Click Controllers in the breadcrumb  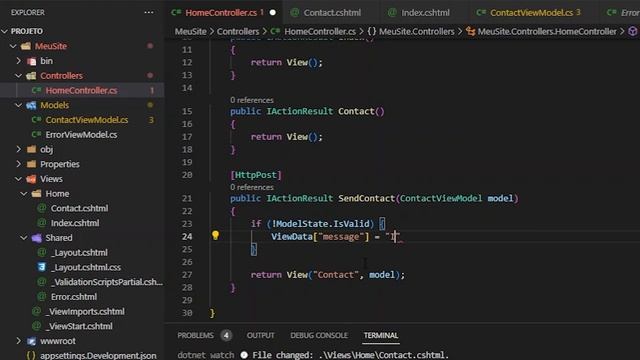pos(238,31)
